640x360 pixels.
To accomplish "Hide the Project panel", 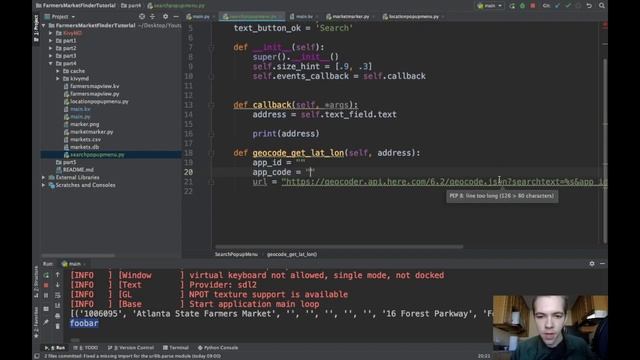I will [176, 16].
